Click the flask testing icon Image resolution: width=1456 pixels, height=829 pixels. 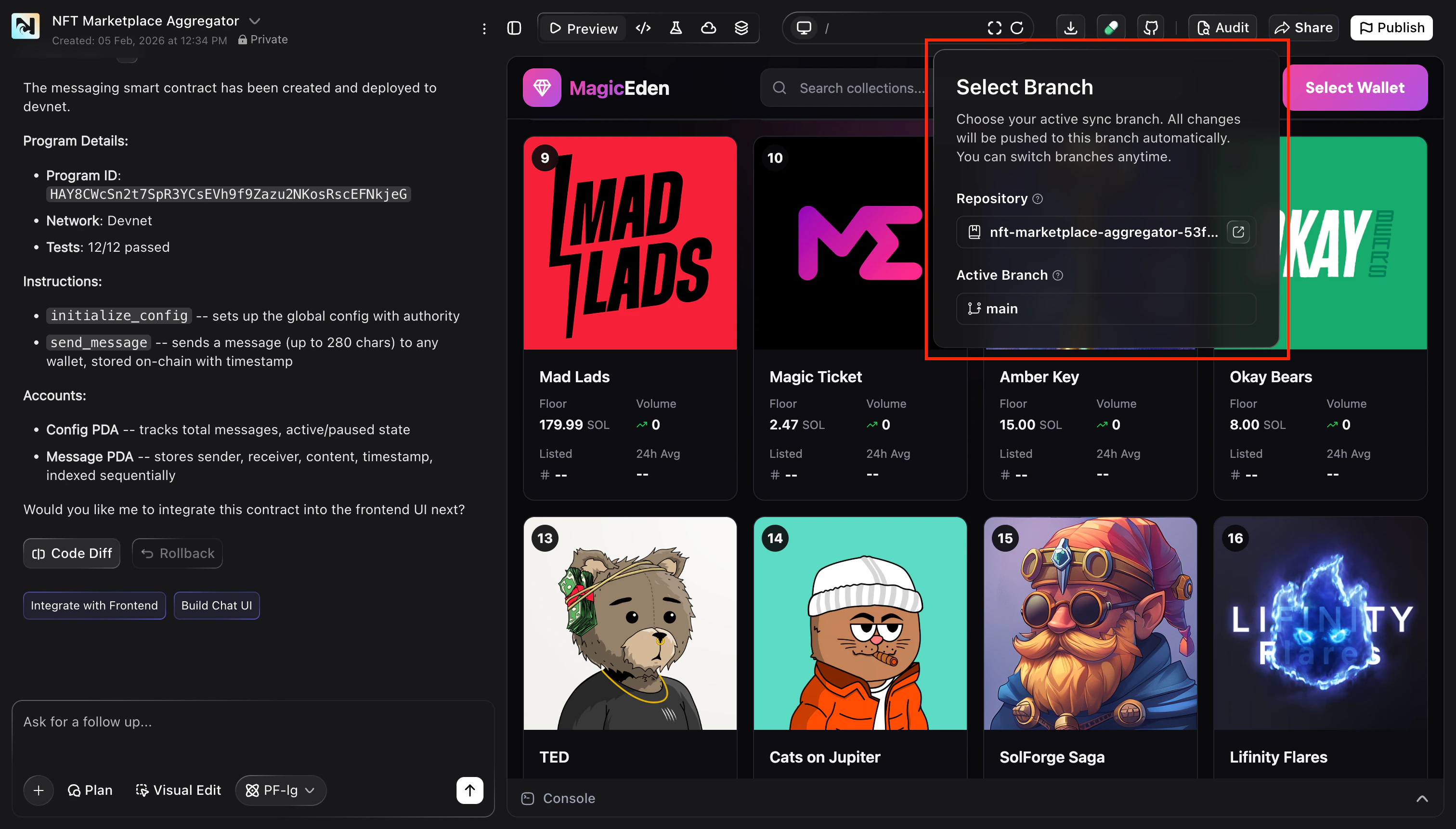676,28
